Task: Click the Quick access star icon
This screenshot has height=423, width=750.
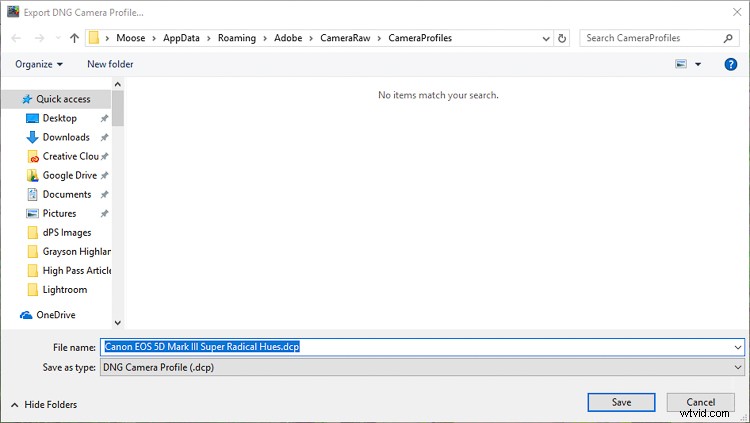Action: pos(27,99)
